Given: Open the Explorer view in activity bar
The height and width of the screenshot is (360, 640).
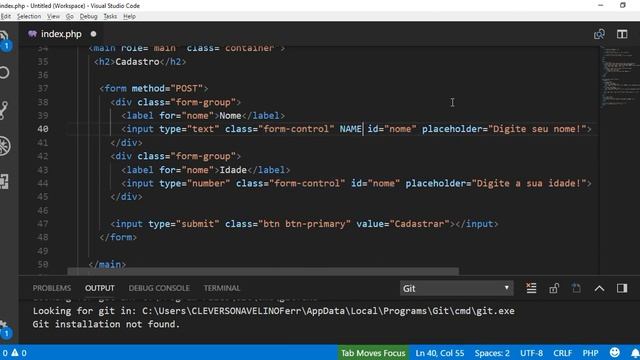Looking at the screenshot, I should point(4,39).
